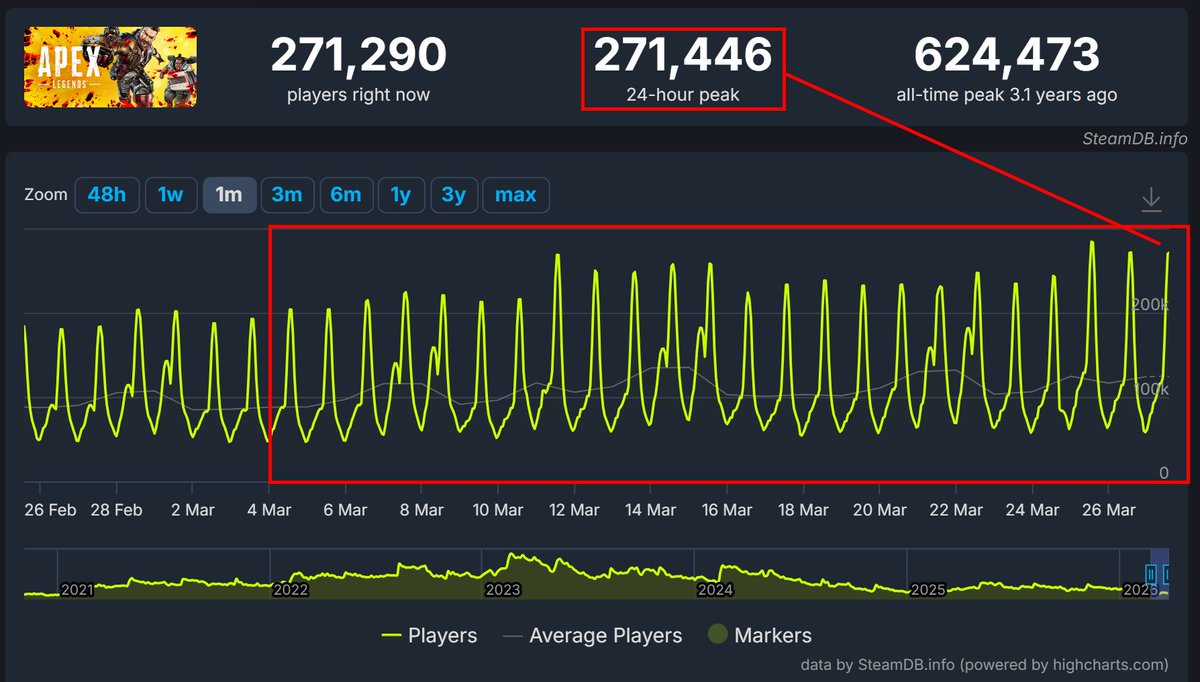Switch chart zoom to 3m

(x=287, y=195)
